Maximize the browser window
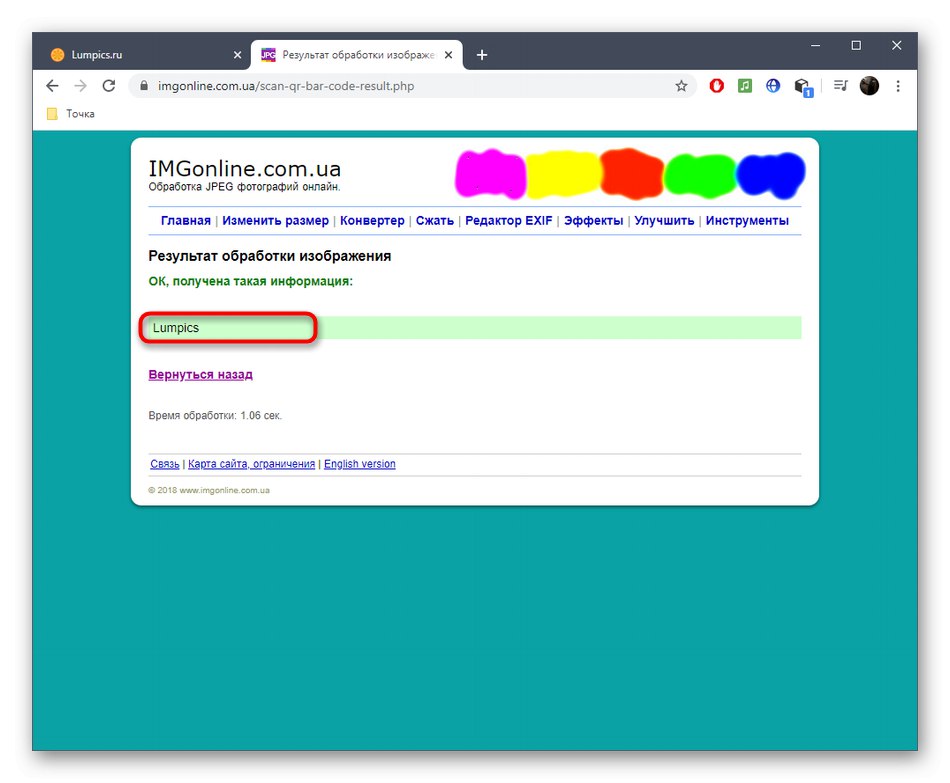 click(x=856, y=45)
